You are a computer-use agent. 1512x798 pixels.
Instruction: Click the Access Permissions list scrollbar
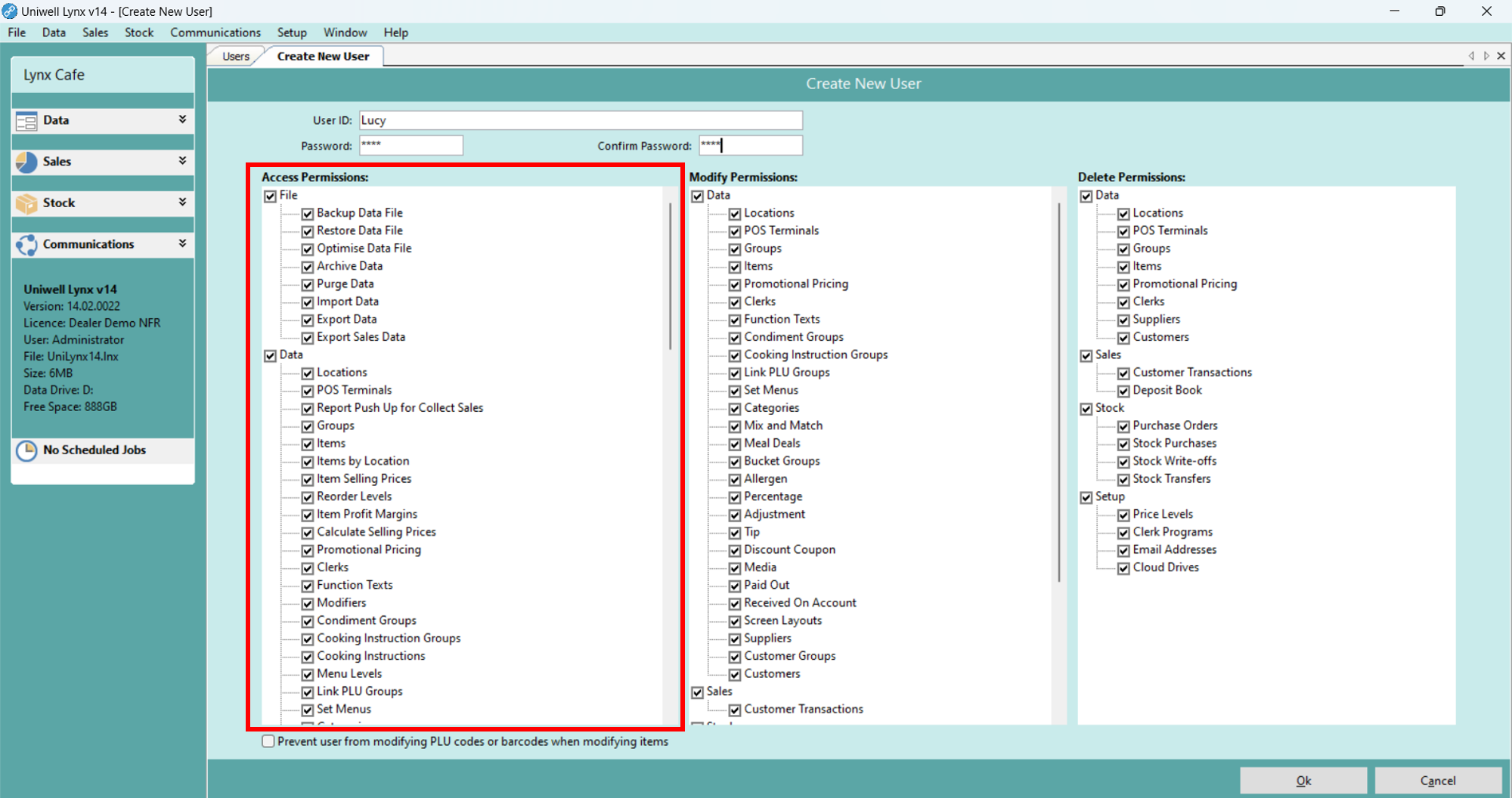click(670, 276)
